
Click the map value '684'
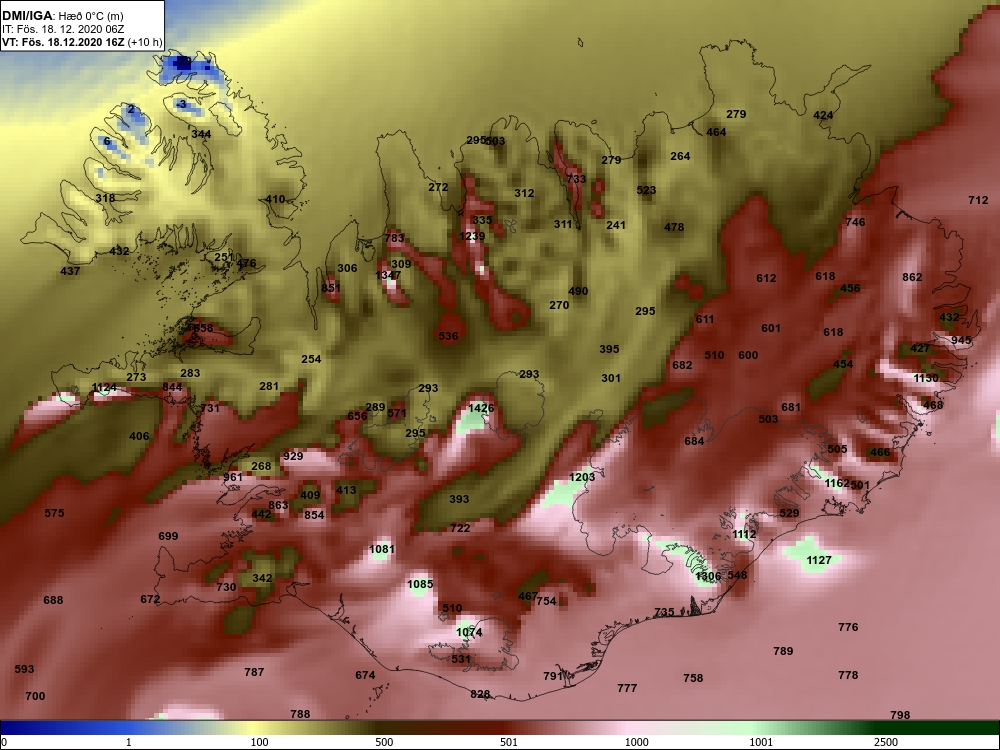point(694,441)
